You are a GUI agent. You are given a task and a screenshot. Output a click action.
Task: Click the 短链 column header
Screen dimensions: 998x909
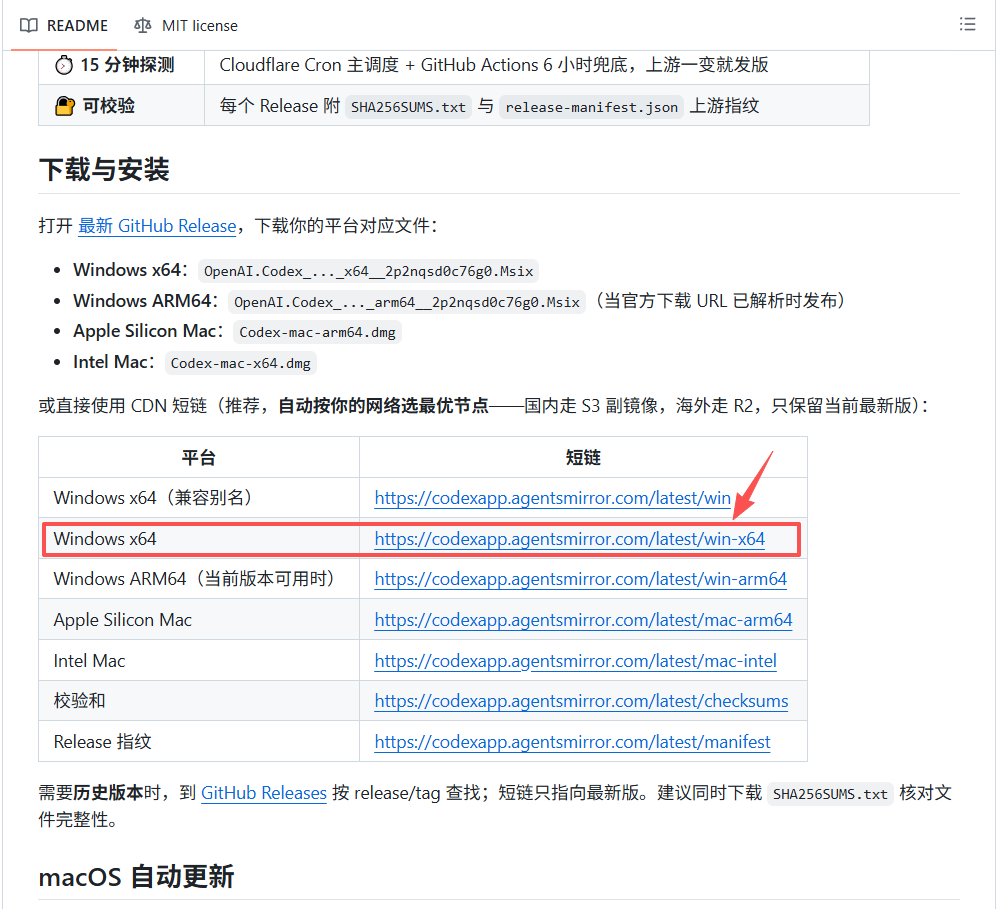(x=583, y=458)
